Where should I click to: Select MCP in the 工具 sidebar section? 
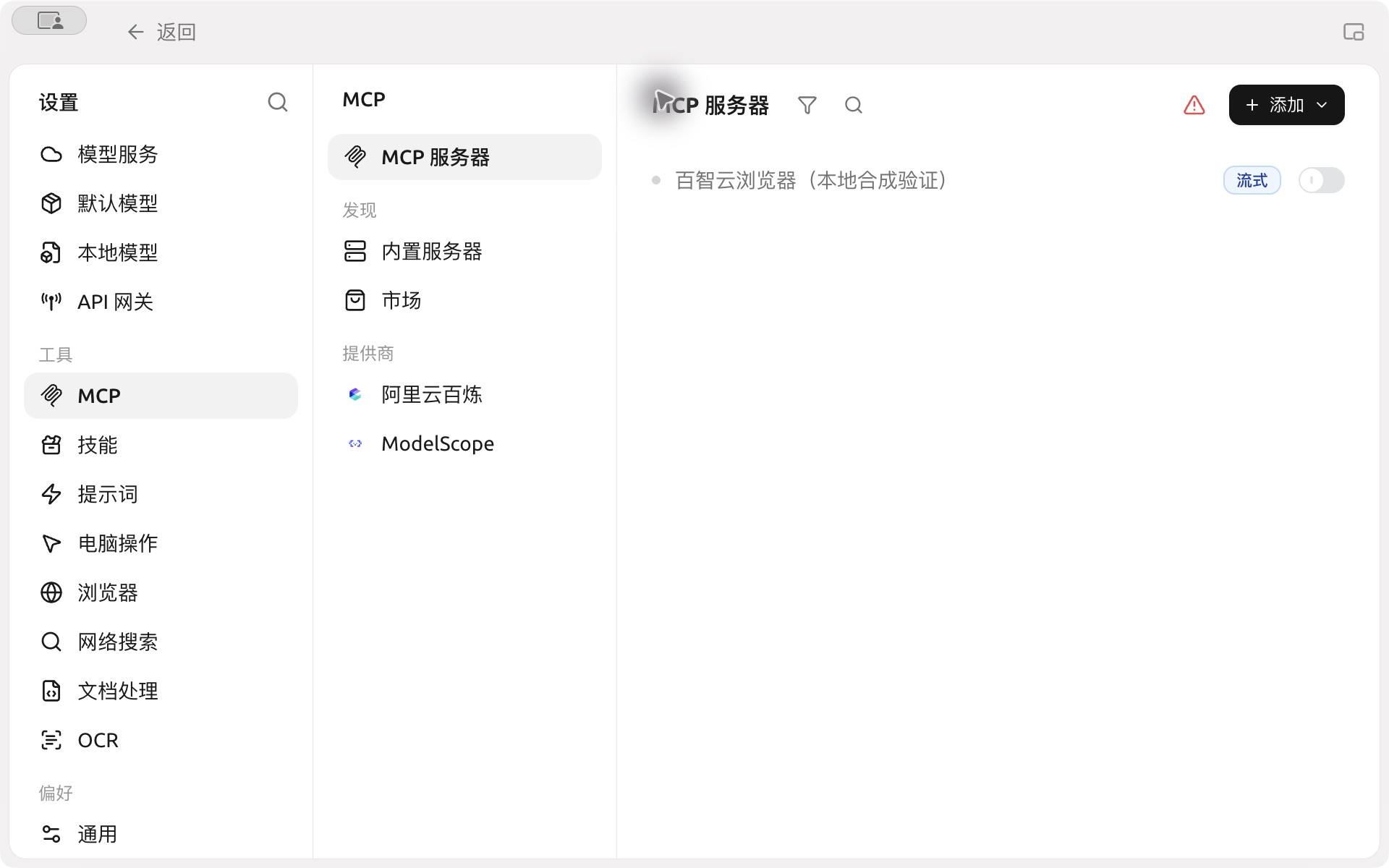pyautogui.click(x=161, y=396)
